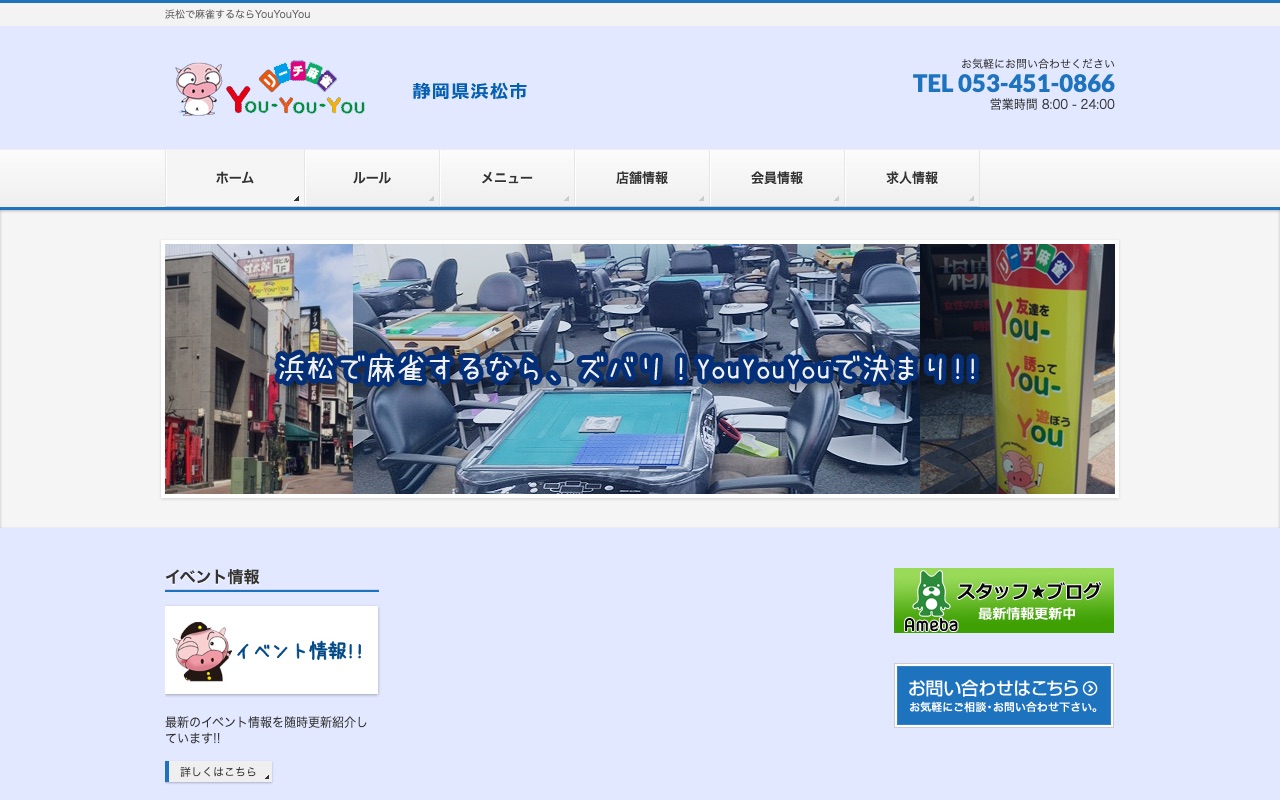
Task: Click the pig mascot on yellow signboard
Action: (1017, 470)
